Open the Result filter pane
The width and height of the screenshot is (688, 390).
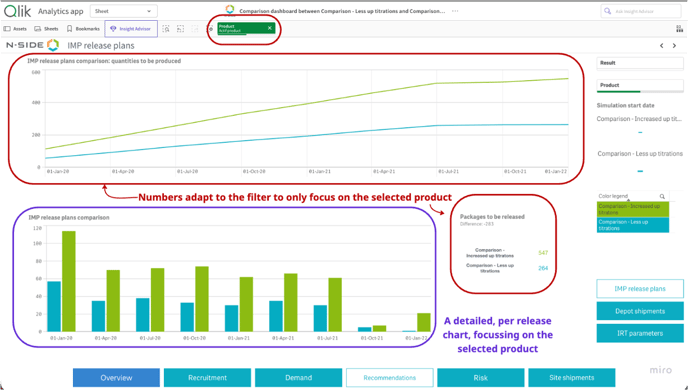[x=640, y=63]
